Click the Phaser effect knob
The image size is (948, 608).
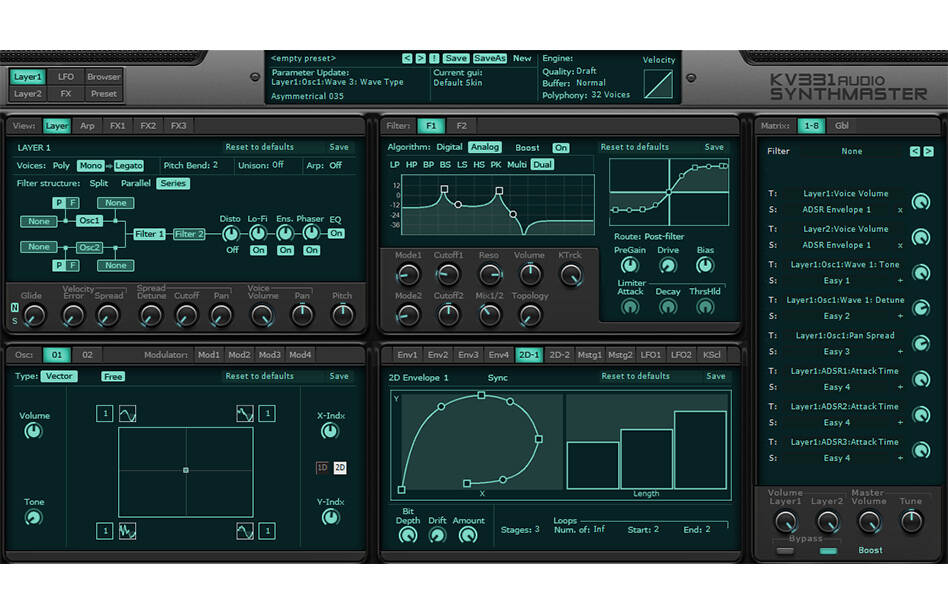(x=311, y=233)
